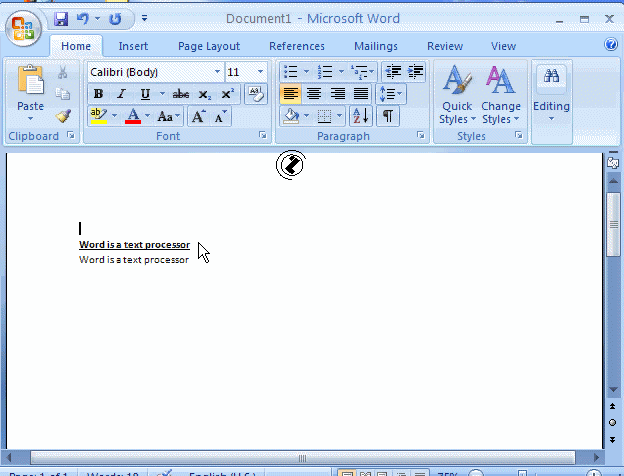Screen dimensions: 624x476
Task: Expand the font name dropdown
Action: [217, 72]
